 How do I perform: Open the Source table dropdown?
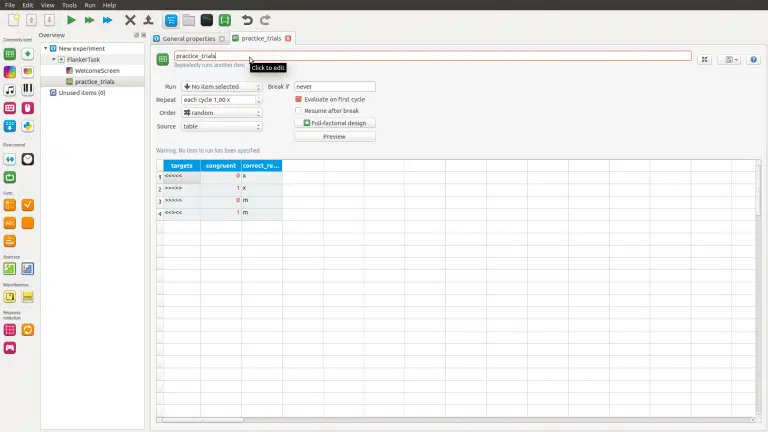tap(221, 126)
